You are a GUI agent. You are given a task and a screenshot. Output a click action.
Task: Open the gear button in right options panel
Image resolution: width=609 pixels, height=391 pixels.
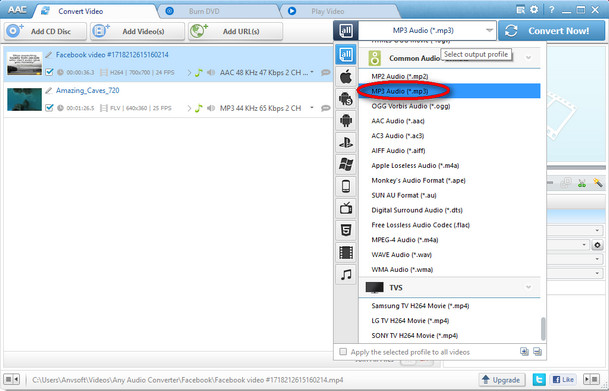tap(597, 245)
